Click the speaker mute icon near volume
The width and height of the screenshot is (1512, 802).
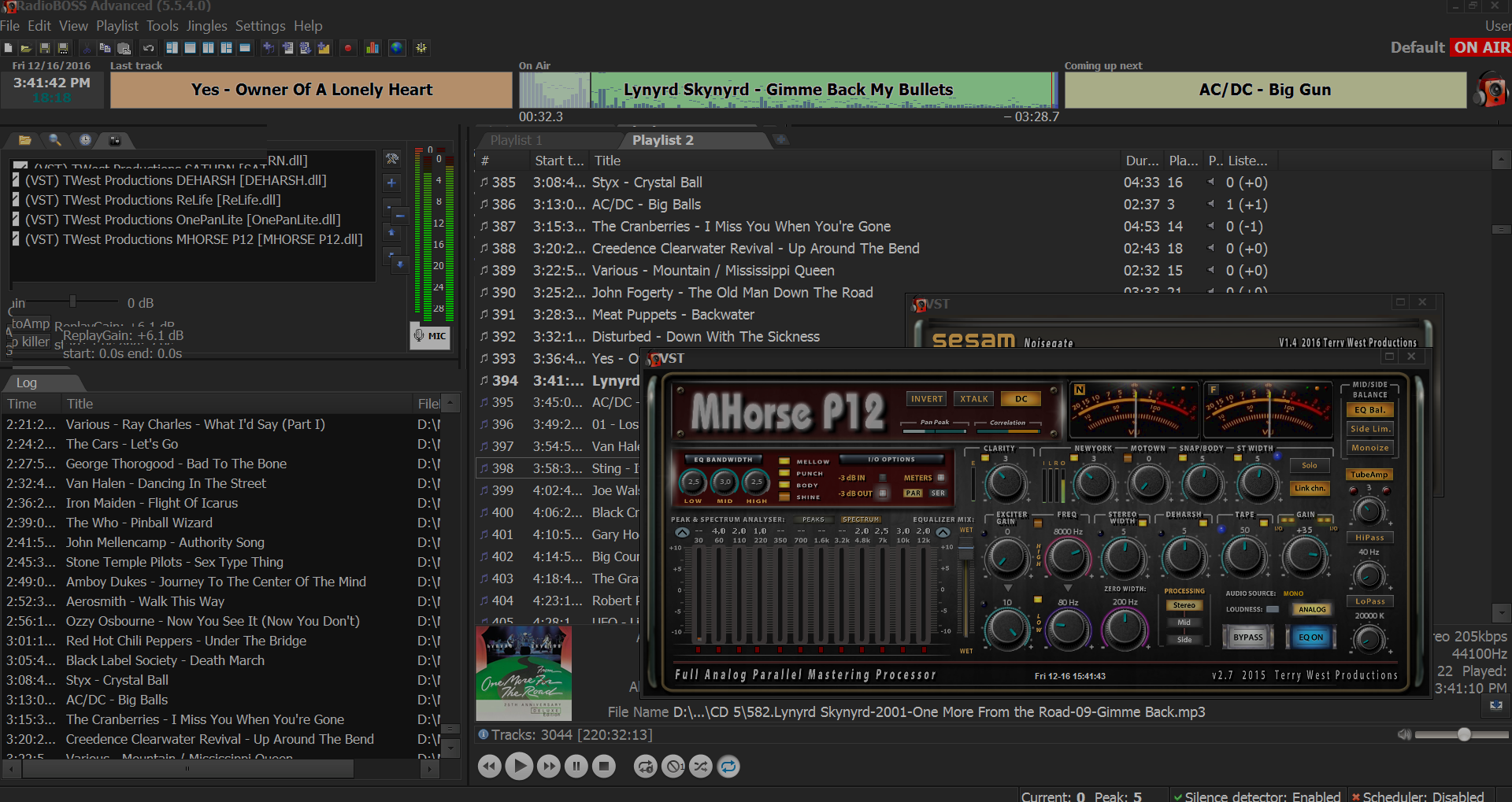[1404, 734]
